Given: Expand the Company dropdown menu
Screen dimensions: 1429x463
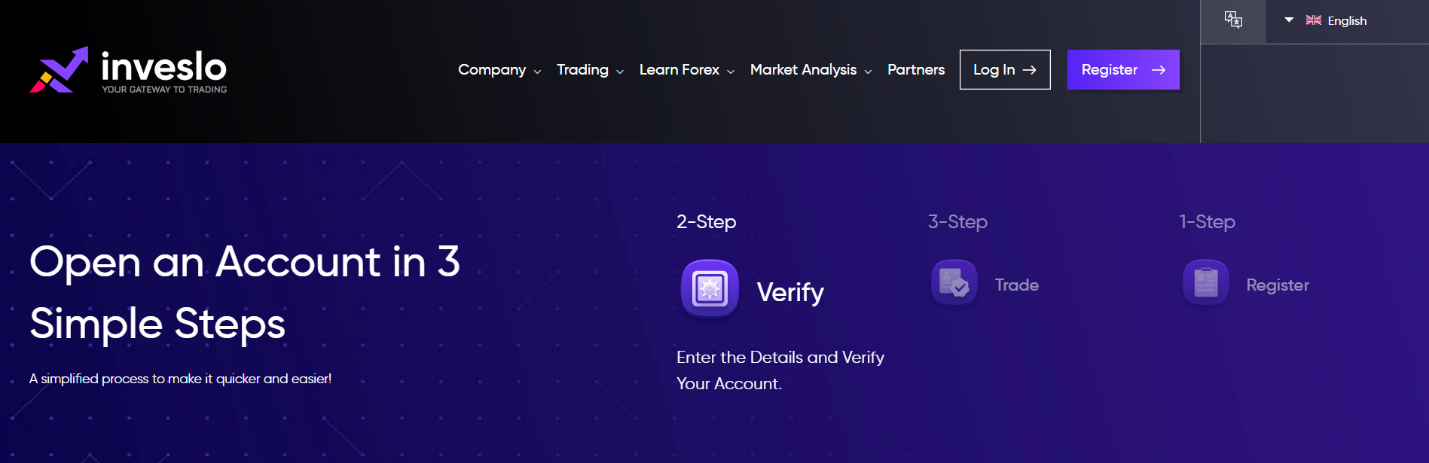Looking at the screenshot, I should point(499,70).
